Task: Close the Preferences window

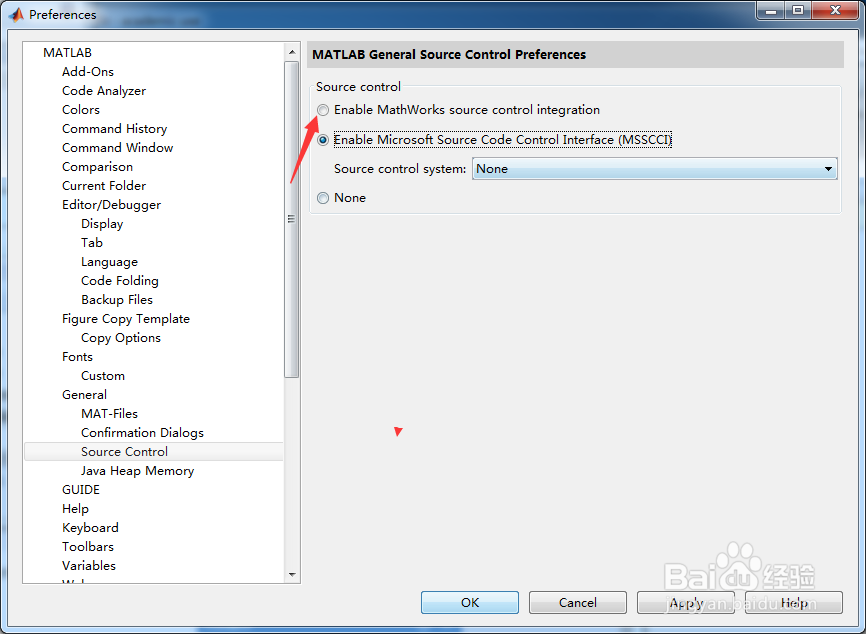Action: (836, 10)
